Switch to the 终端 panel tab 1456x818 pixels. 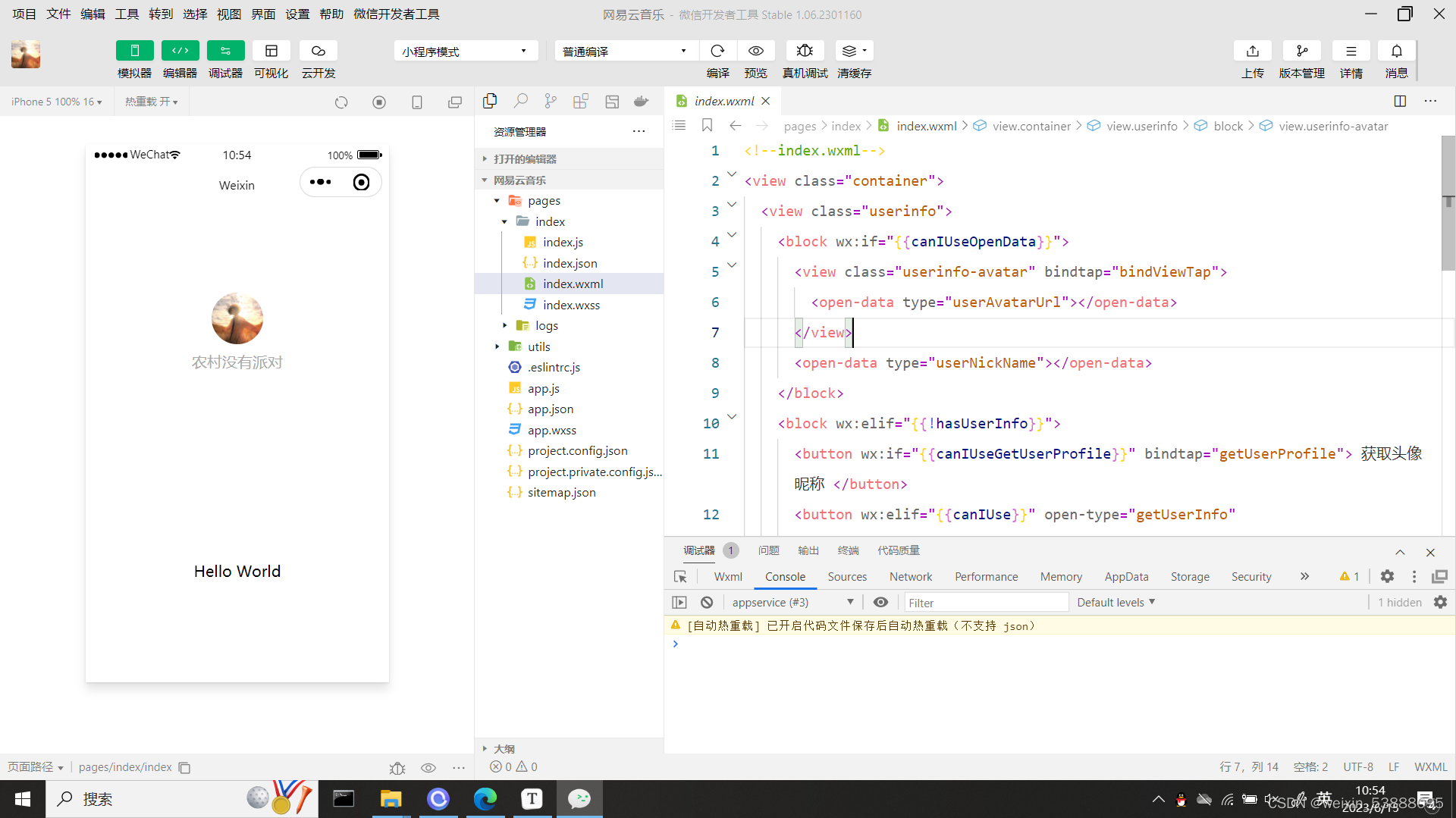pos(848,550)
